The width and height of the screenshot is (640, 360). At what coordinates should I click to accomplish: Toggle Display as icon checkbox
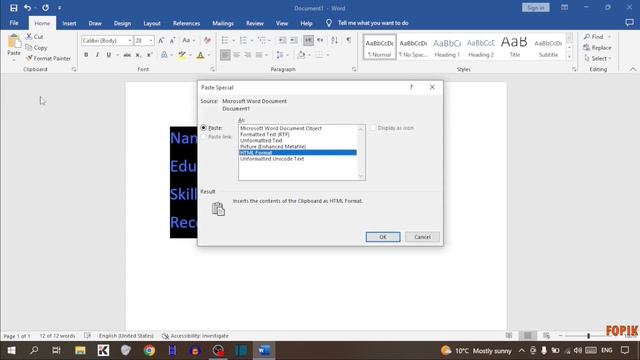pos(373,128)
